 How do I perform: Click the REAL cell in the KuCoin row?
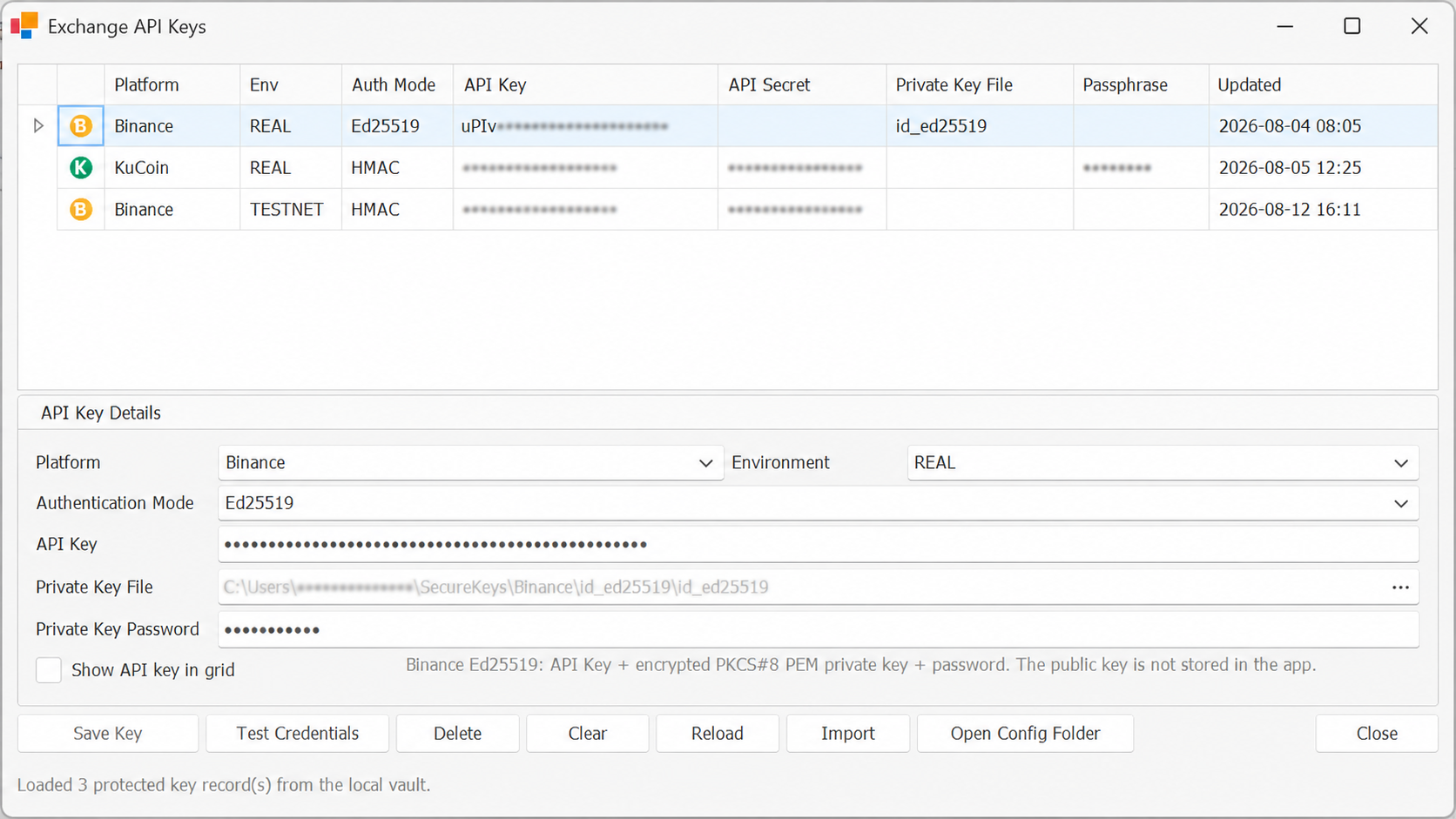point(291,168)
